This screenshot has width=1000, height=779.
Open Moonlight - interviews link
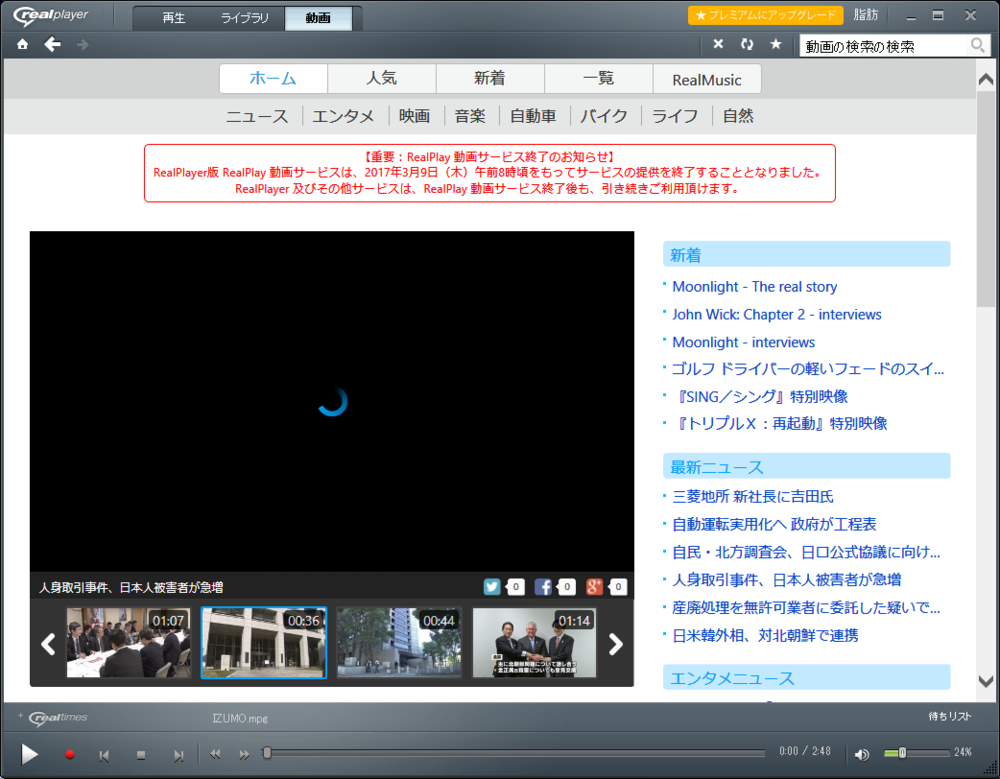pyautogui.click(x=744, y=343)
